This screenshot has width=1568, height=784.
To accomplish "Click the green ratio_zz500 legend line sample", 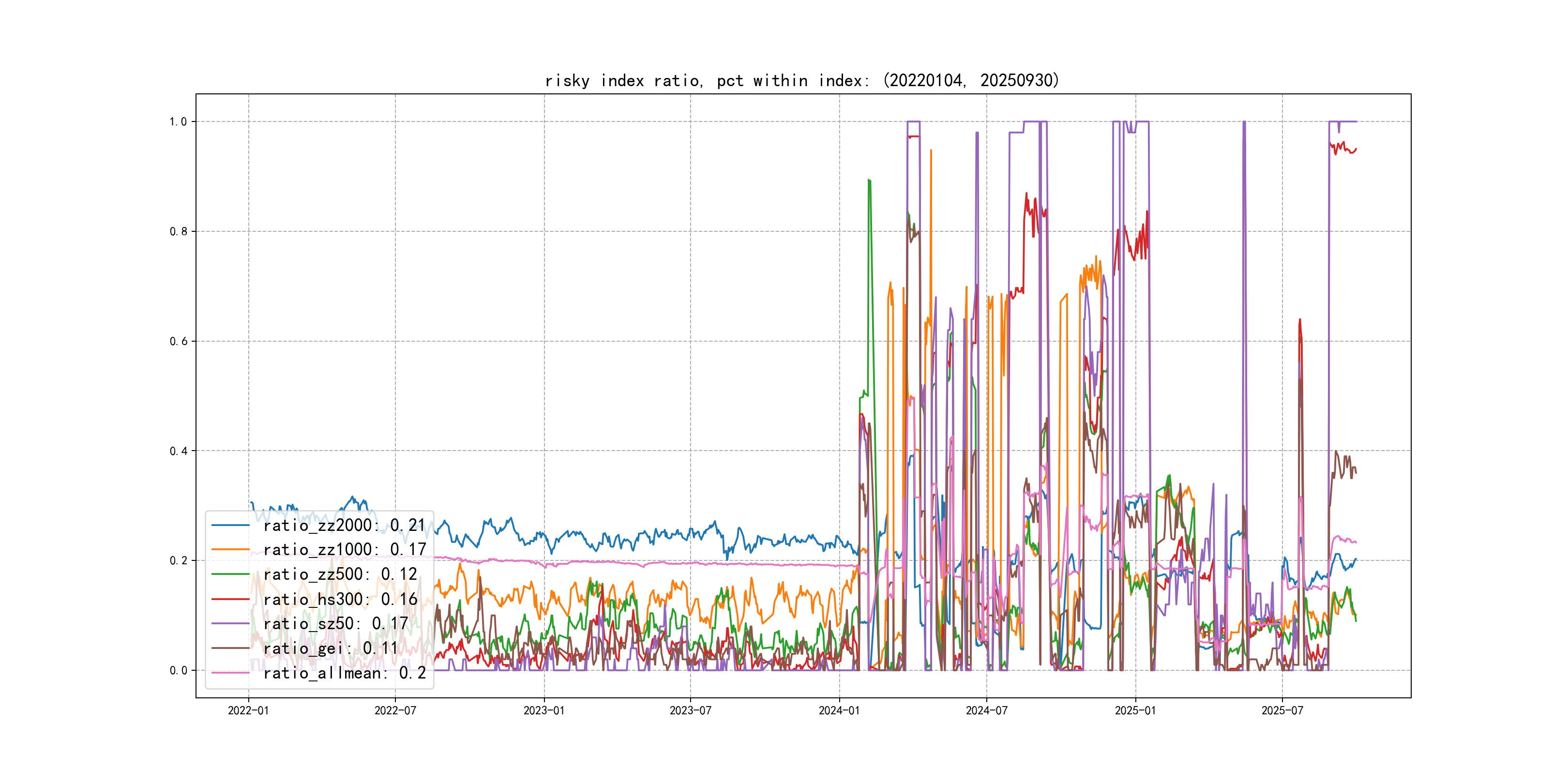I will point(230,574).
